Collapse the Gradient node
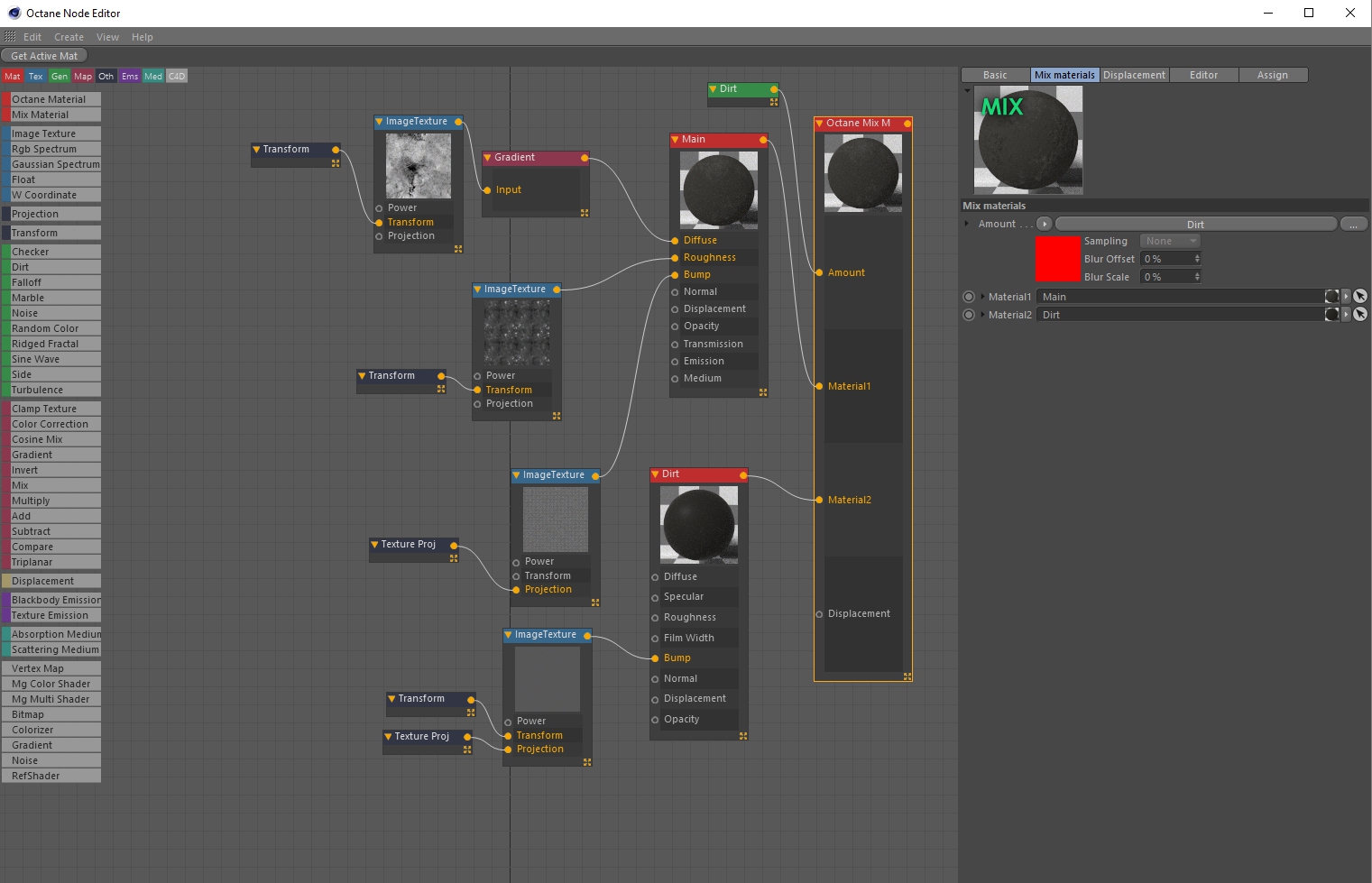Image resolution: width=1372 pixels, height=883 pixels. (x=487, y=158)
